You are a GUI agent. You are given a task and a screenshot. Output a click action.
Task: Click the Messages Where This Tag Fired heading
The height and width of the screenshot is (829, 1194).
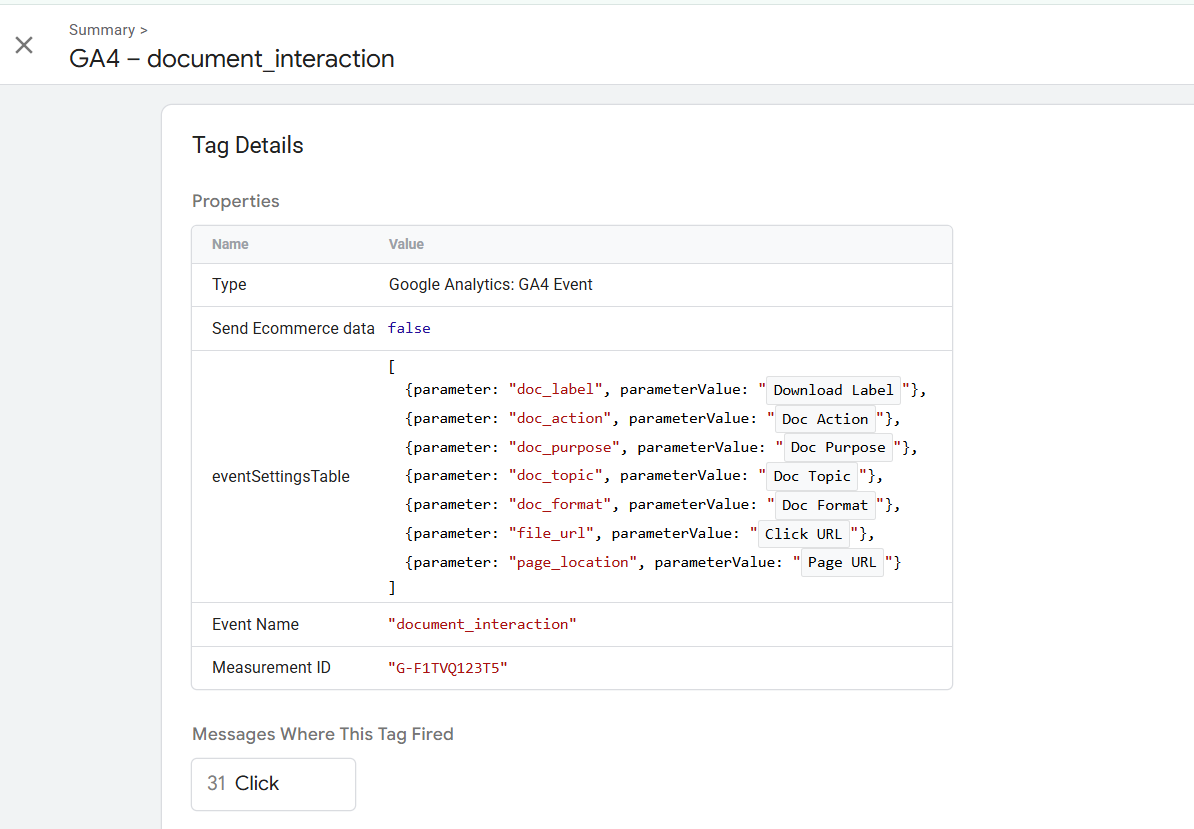(323, 734)
